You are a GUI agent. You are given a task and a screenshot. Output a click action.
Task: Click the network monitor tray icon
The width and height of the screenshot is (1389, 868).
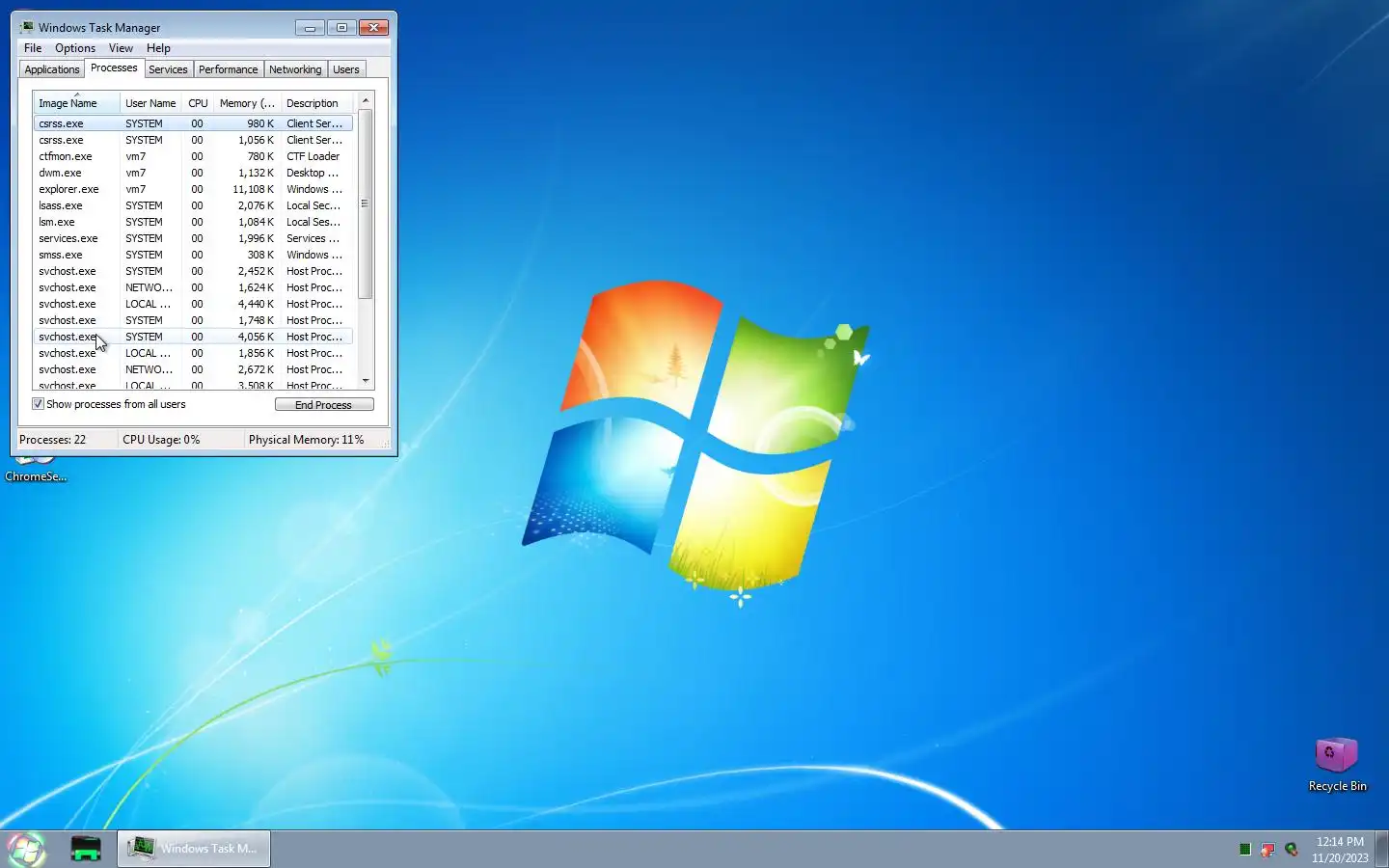1267,850
